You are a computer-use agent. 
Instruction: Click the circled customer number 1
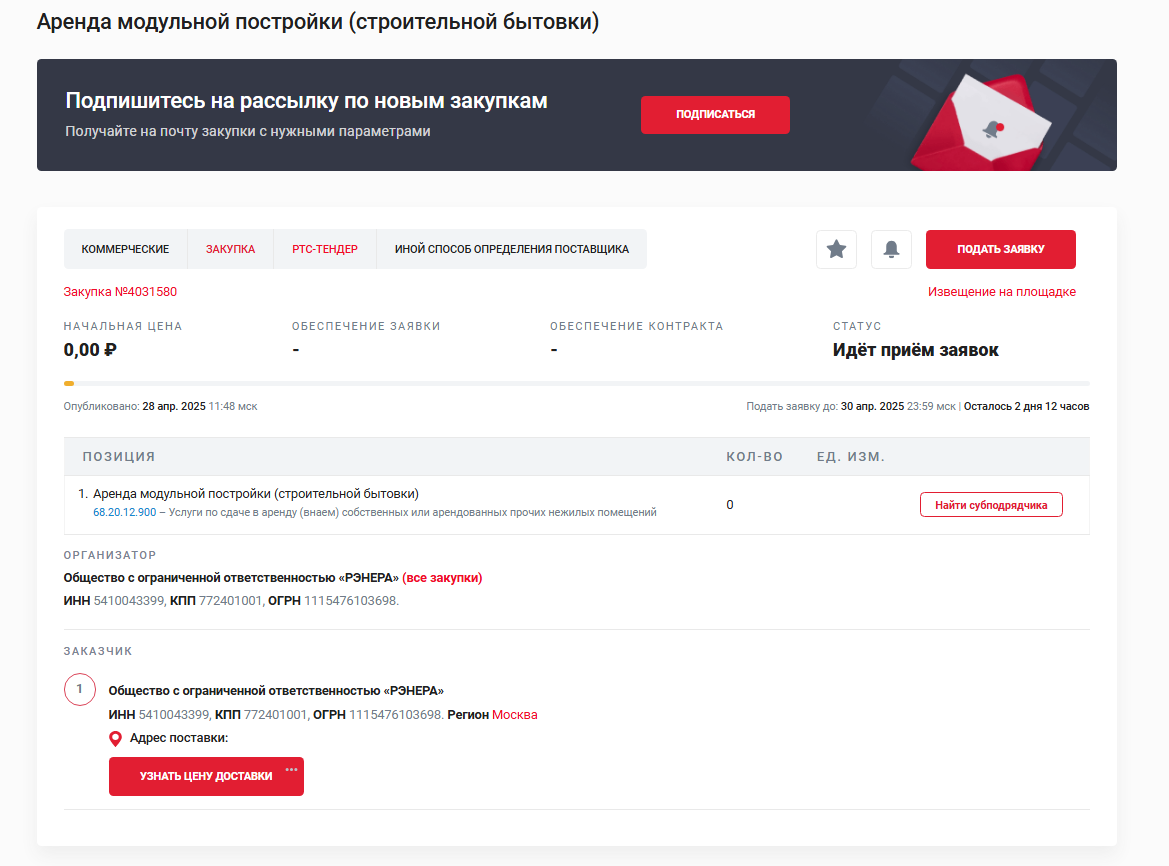click(x=80, y=689)
